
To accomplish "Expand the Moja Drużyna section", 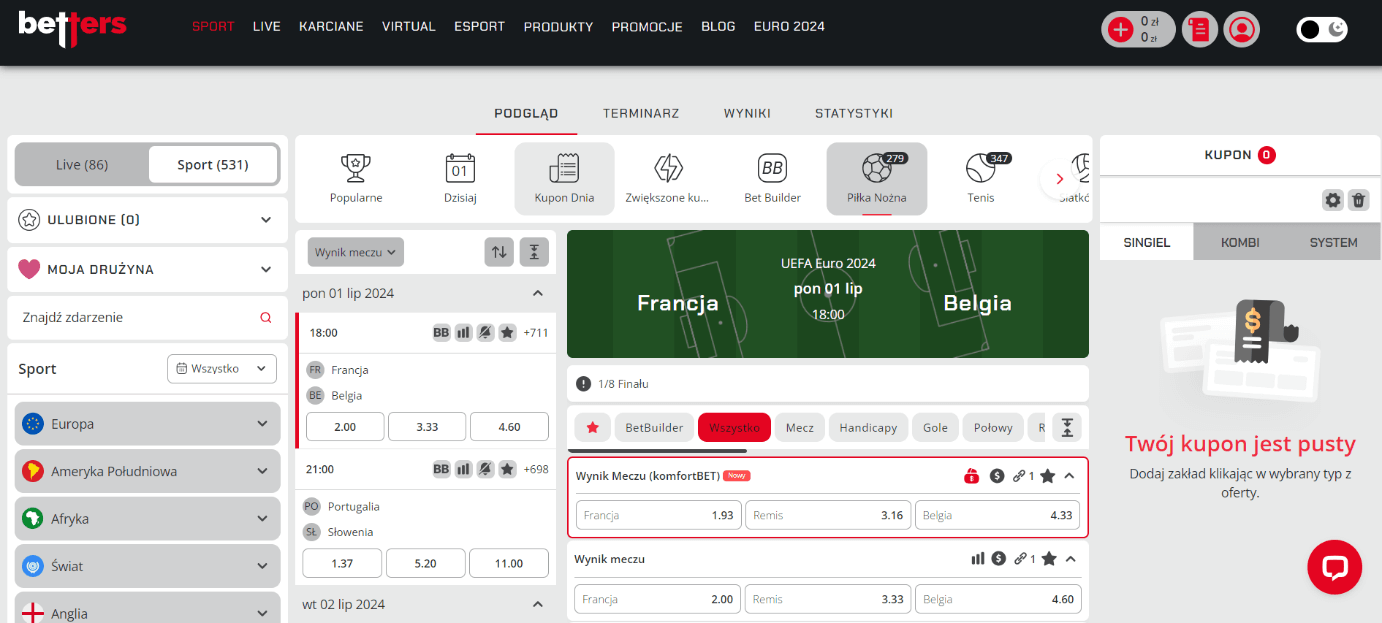I will tap(147, 270).
